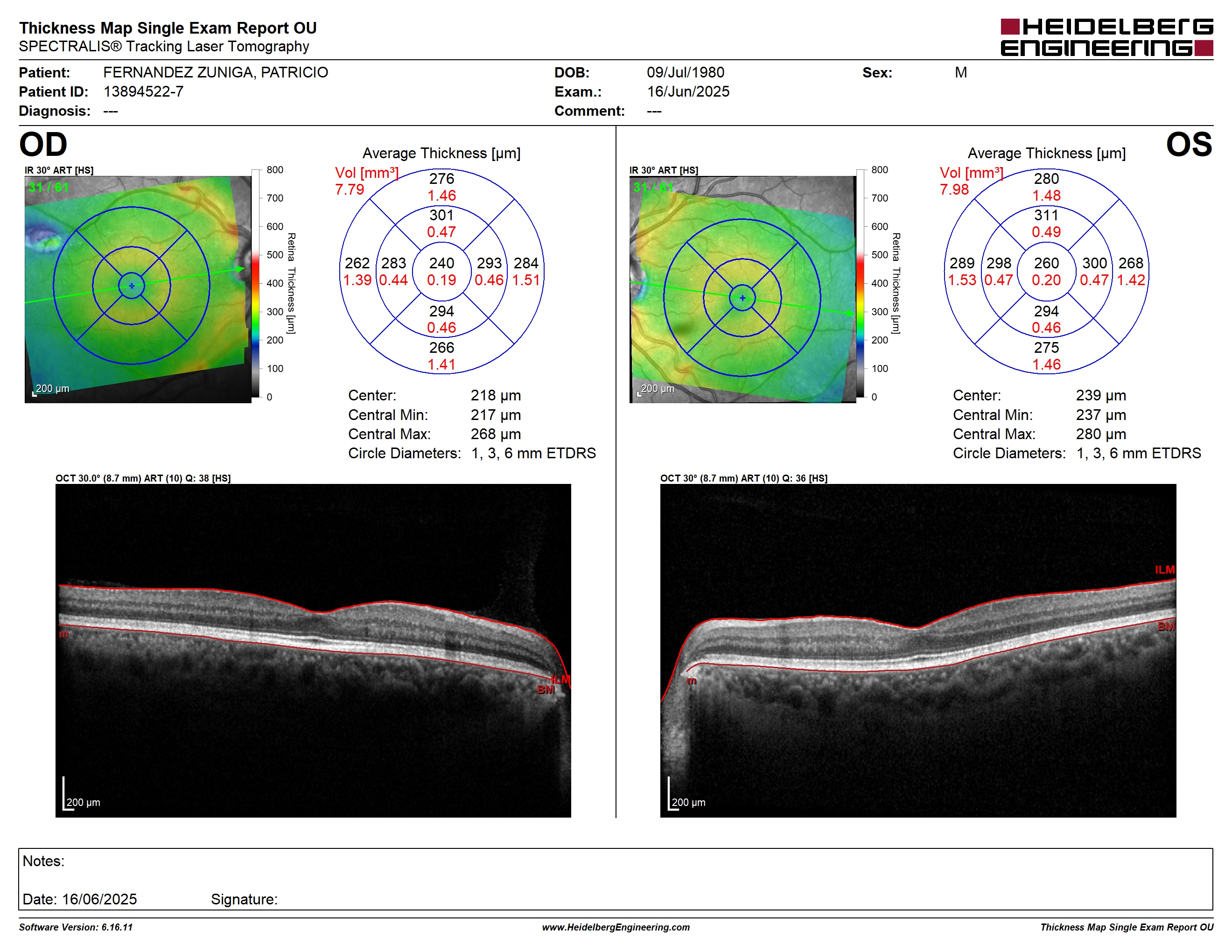Click OS outer inferior thickness 275

coord(1046,348)
